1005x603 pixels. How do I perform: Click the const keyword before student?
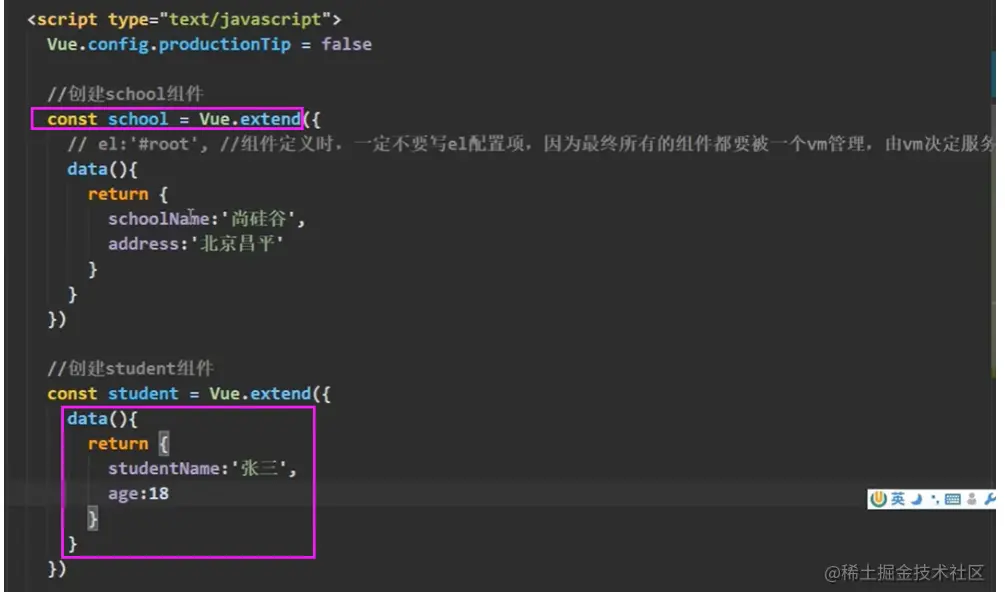click(72, 393)
